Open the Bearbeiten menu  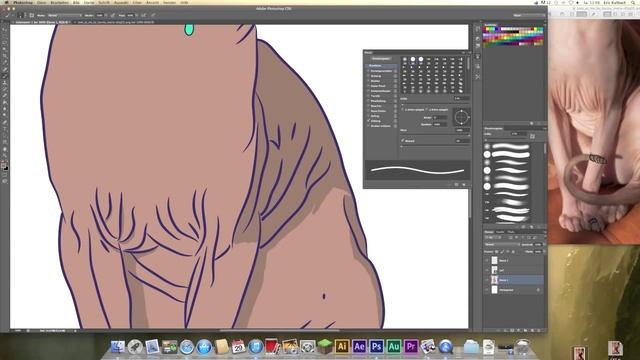[59, 2]
